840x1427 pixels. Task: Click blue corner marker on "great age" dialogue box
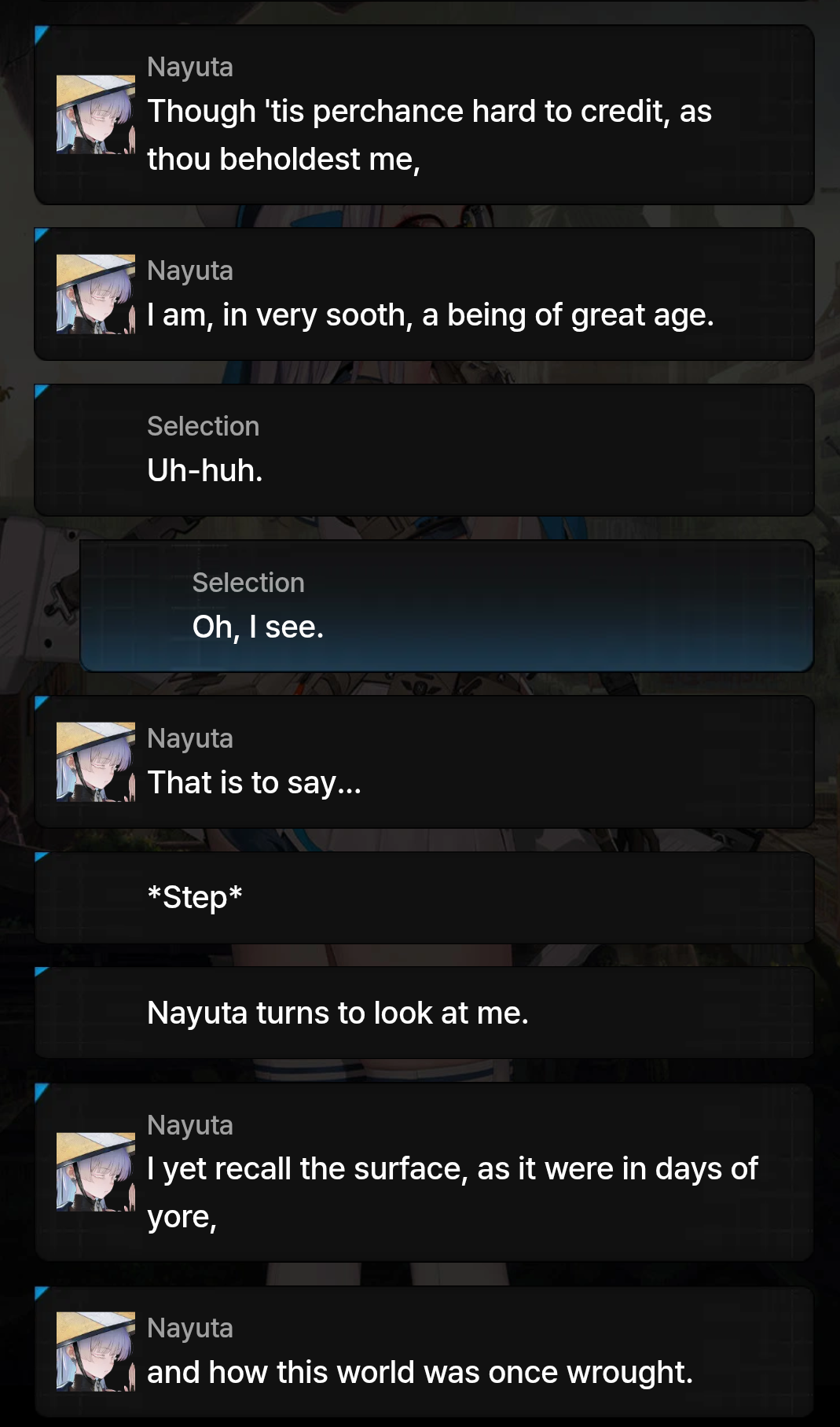[x=41, y=234]
